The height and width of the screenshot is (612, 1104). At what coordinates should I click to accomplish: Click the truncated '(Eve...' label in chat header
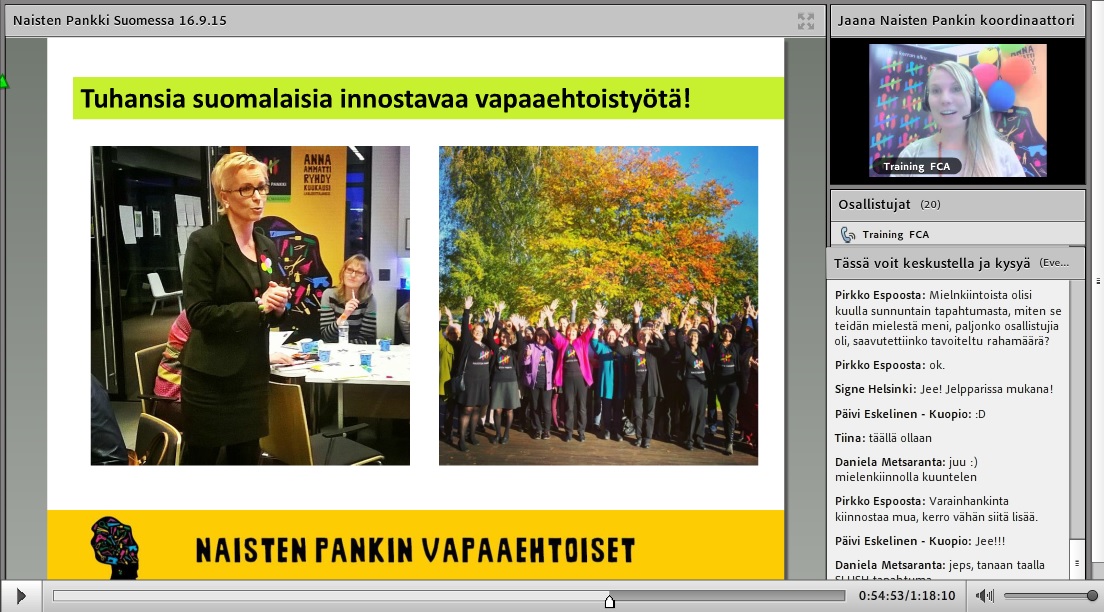click(x=1054, y=263)
